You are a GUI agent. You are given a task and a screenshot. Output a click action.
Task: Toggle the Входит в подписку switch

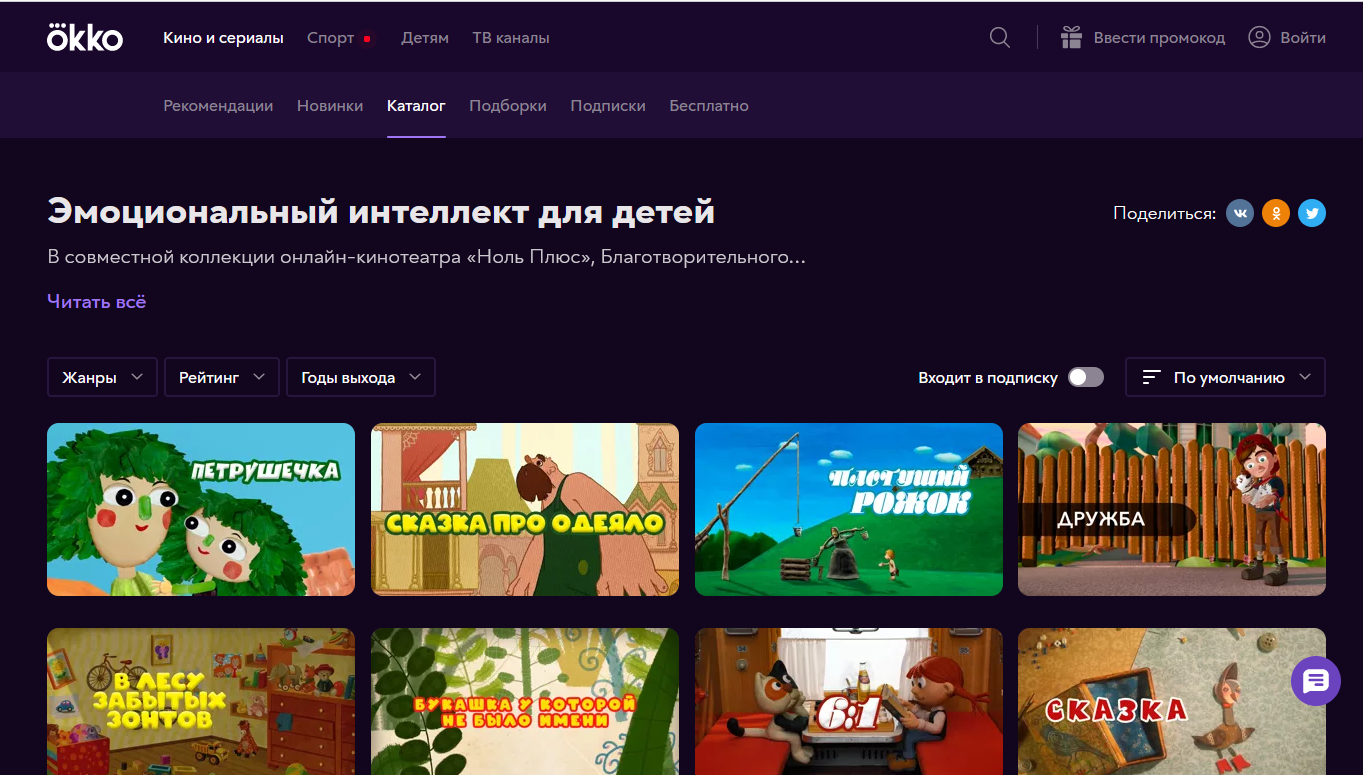point(1086,377)
